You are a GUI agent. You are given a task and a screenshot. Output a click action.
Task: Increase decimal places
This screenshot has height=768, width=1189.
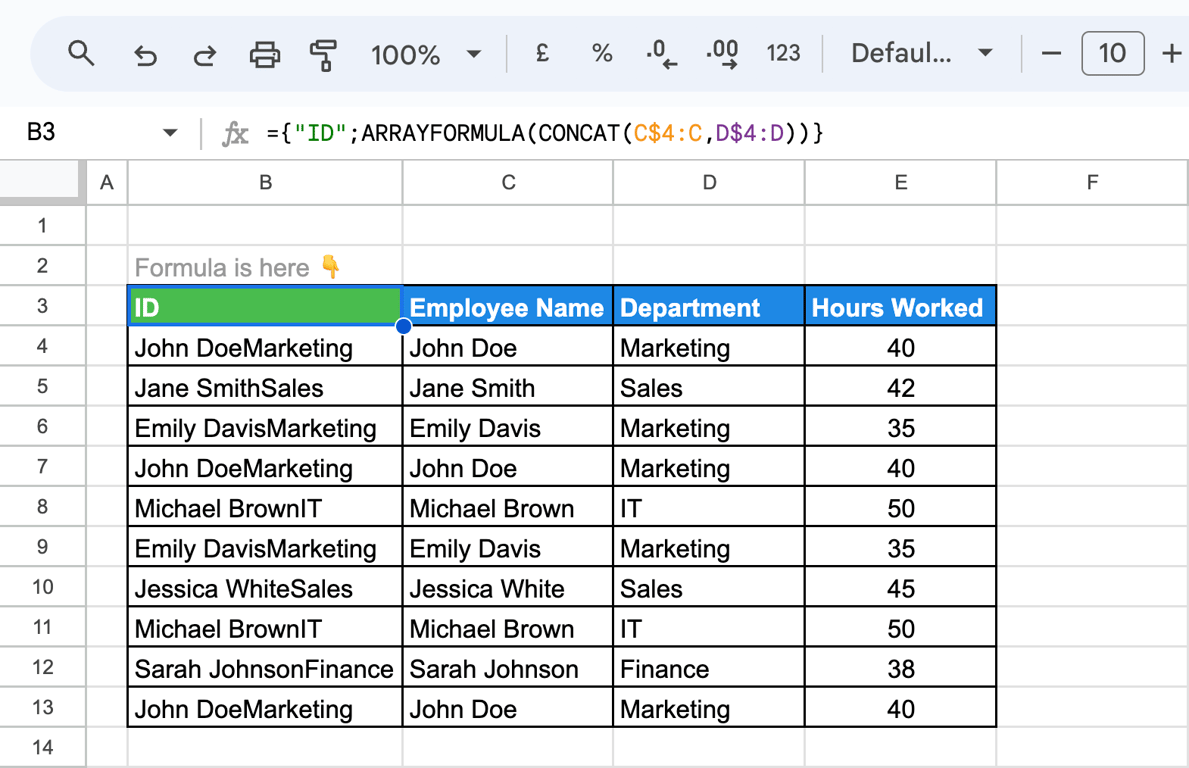click(722, 55)
